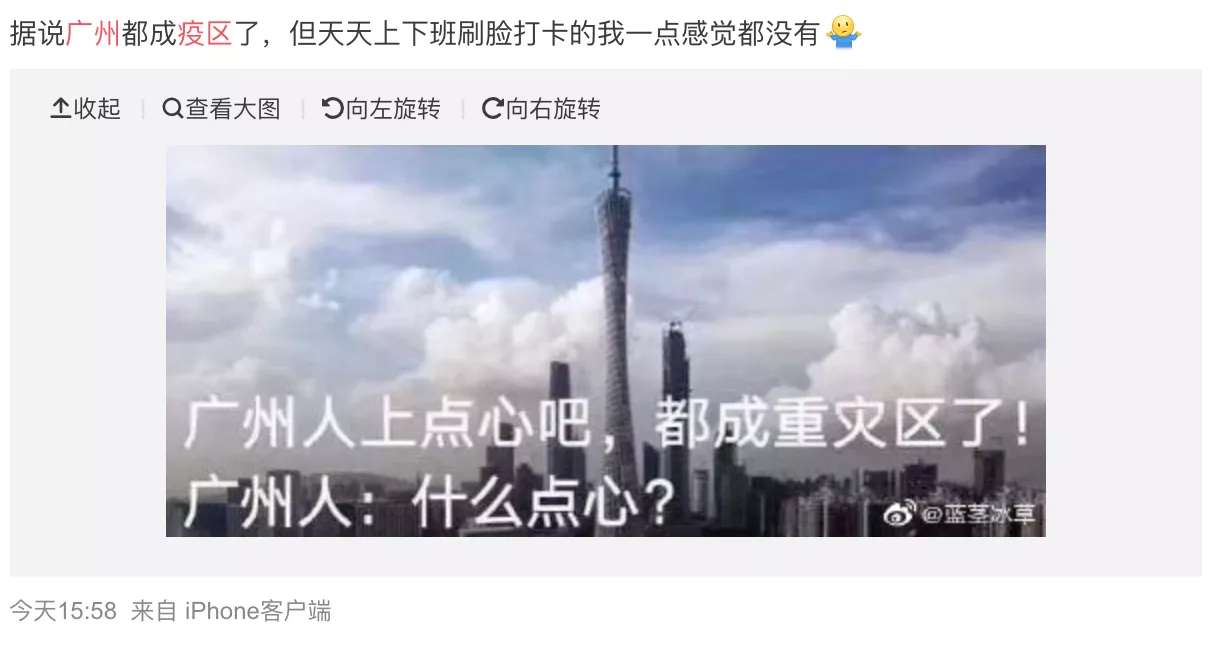Screen dimensions: 1230x658
Task: Click the clockwise rotate arrow icon
Action: pyautogui.click(x=493, y=109)
